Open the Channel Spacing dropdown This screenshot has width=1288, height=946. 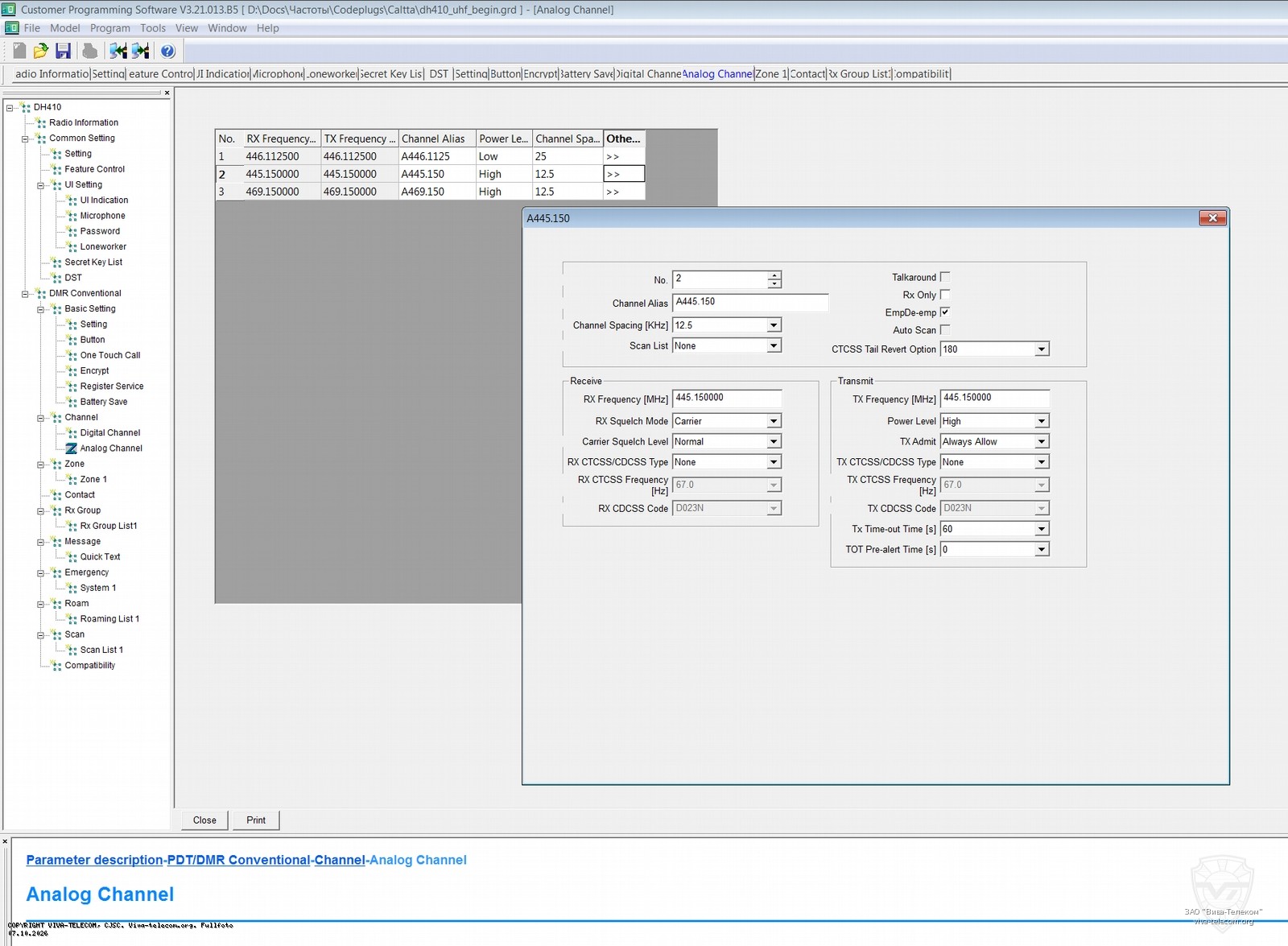click(x=774, y=325)
